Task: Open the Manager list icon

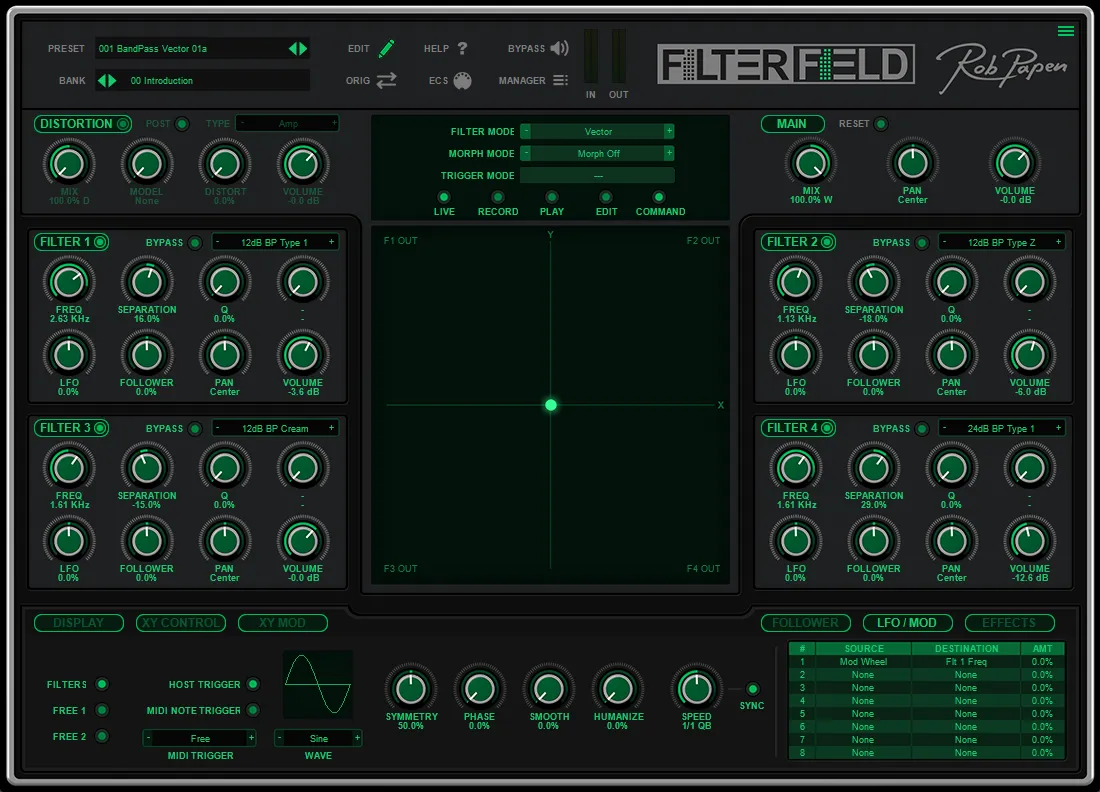Action: pos(560,81)
